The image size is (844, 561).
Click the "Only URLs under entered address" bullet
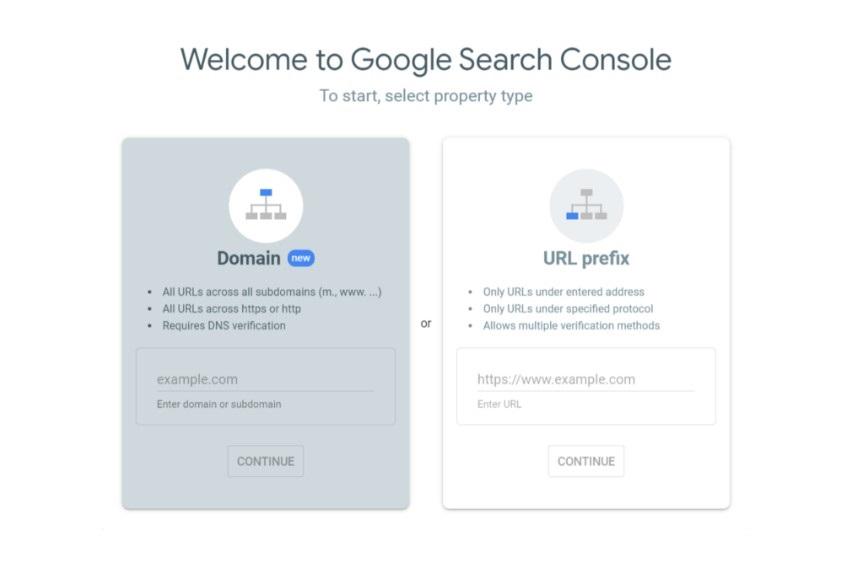564,292
